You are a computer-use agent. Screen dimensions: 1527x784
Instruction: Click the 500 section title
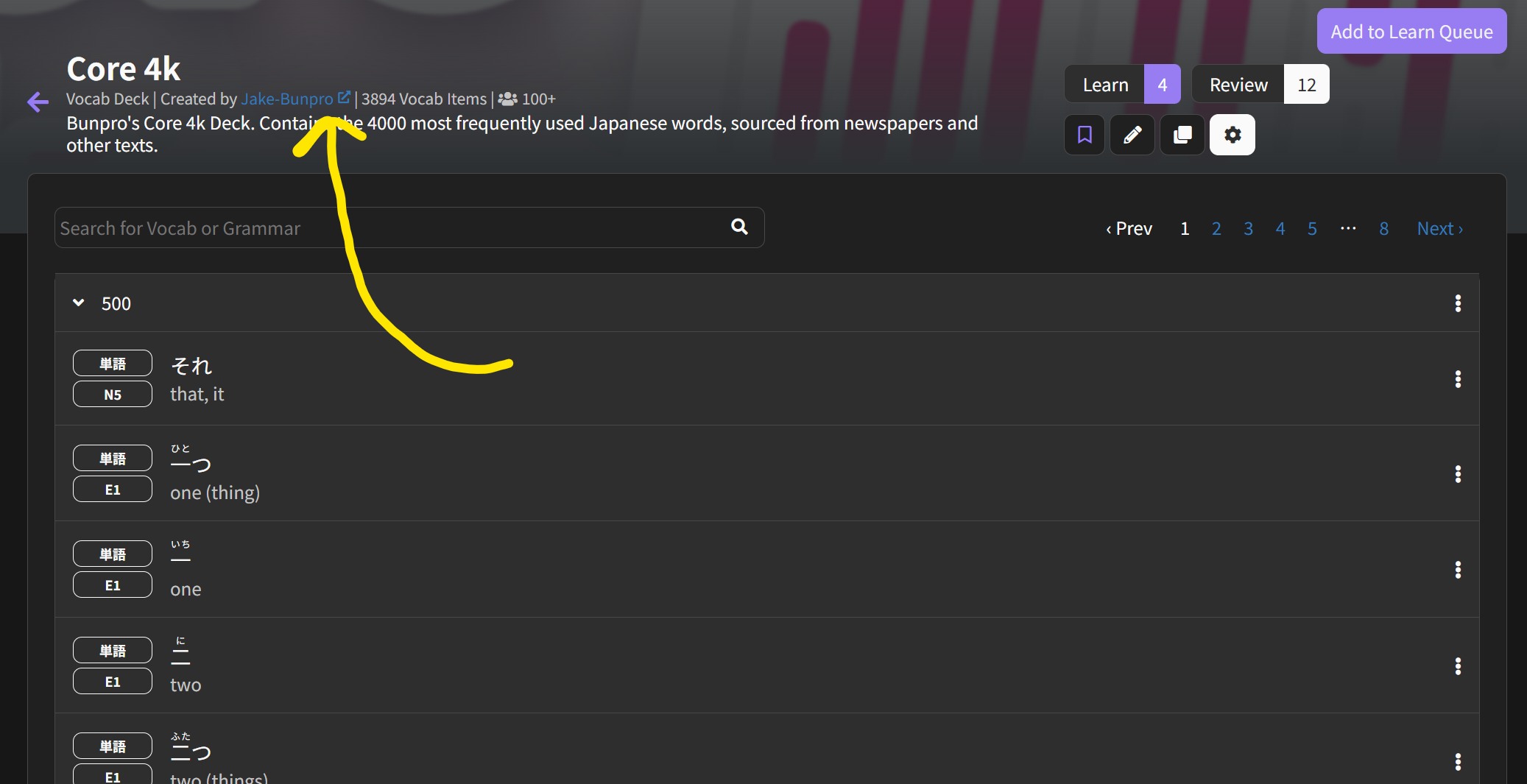pos(116,303)
